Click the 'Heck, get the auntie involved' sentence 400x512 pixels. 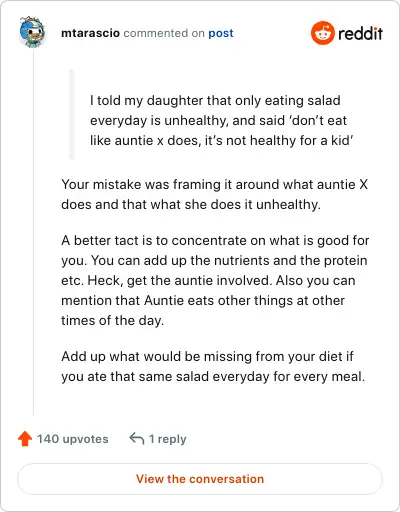178,280
